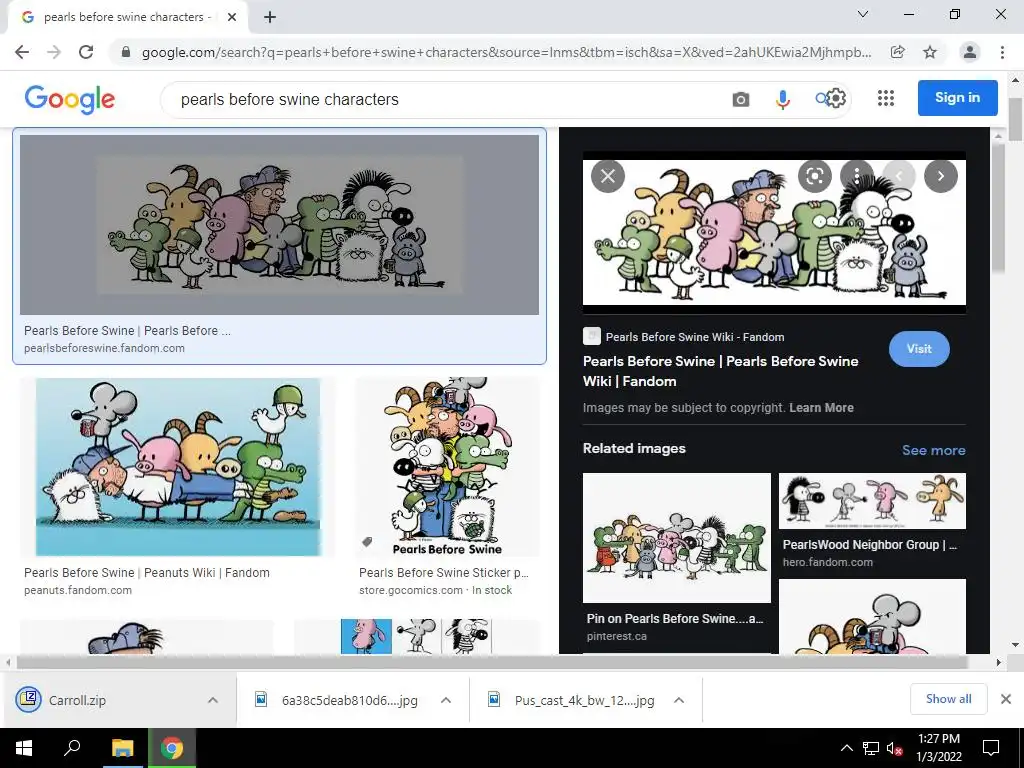The width and height of the screenshot is (1024, 768).
Task: Open Peanuts Wiki Fandom image result
Action: [178, 467]
